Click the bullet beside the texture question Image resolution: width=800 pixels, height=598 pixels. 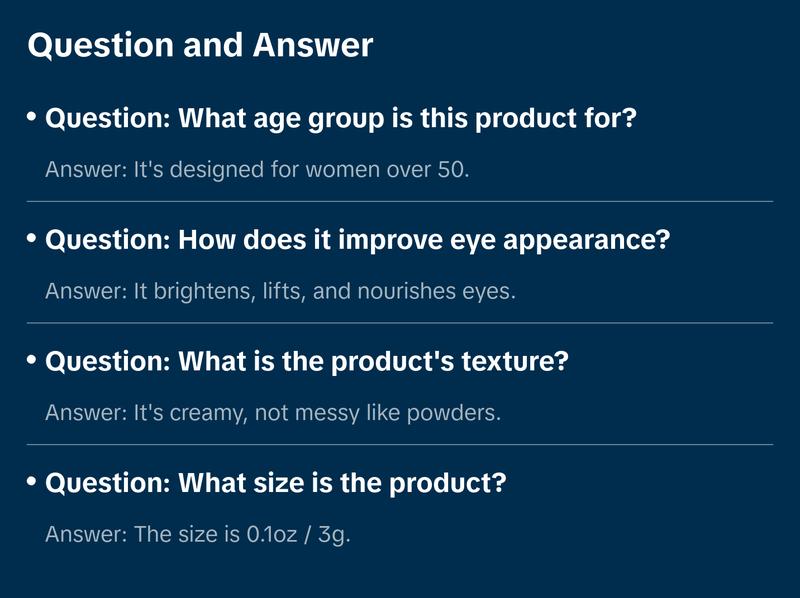coord(32,360)
